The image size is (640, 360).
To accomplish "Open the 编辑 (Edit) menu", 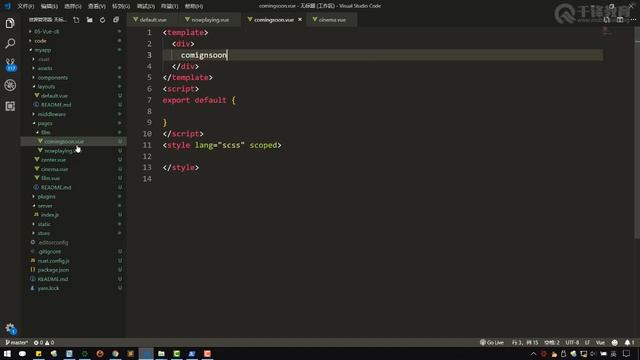I will tap(49, 6).
